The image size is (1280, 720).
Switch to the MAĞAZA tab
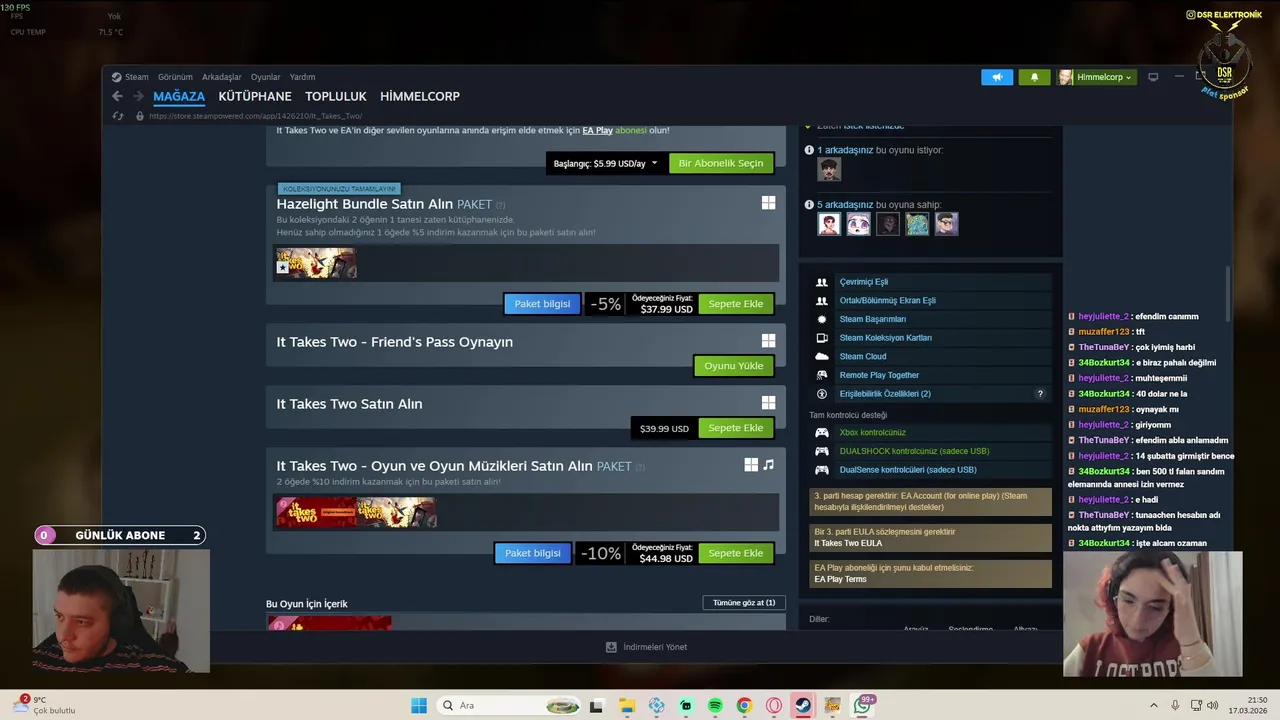coord(179,97)
